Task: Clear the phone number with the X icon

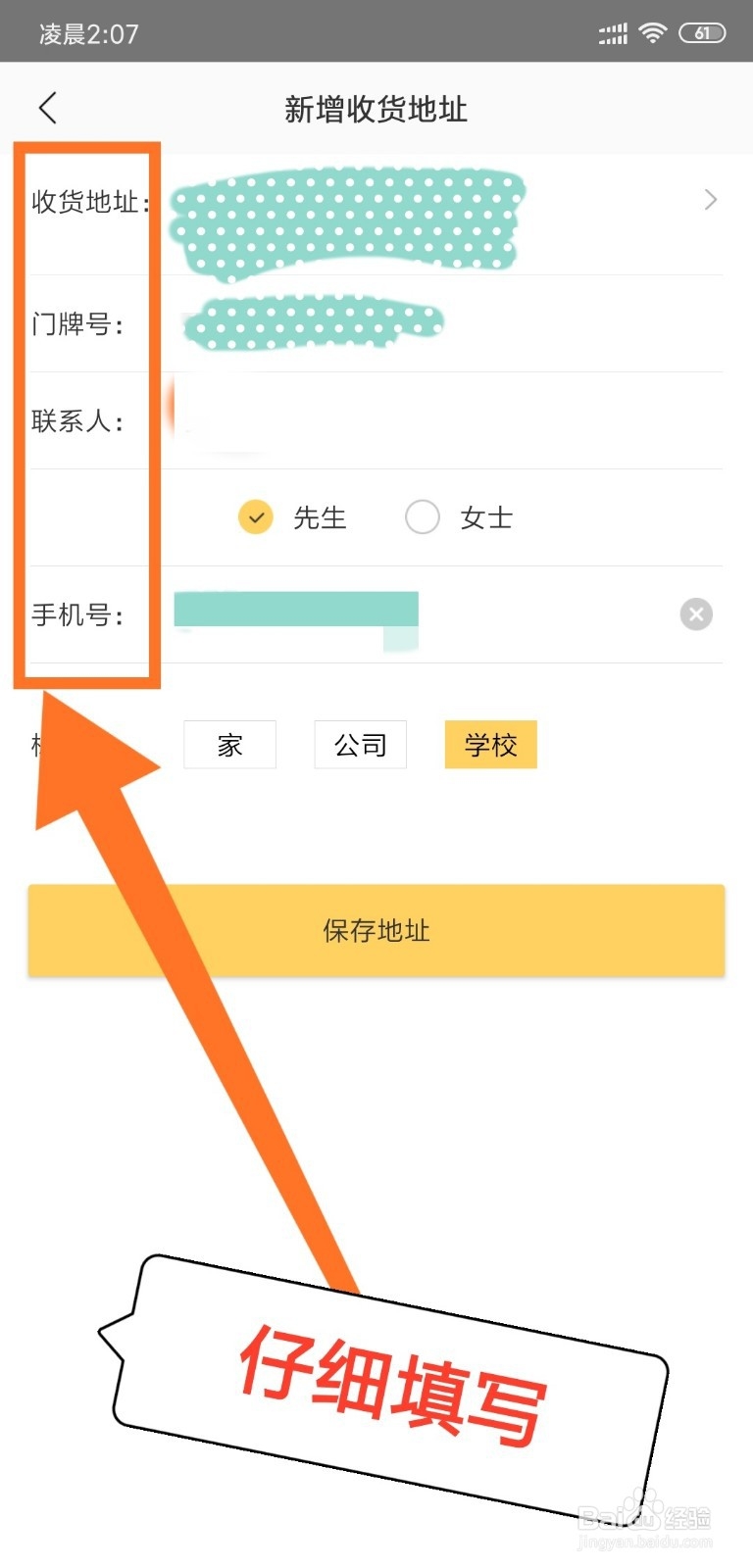Action: coord(696,614)
